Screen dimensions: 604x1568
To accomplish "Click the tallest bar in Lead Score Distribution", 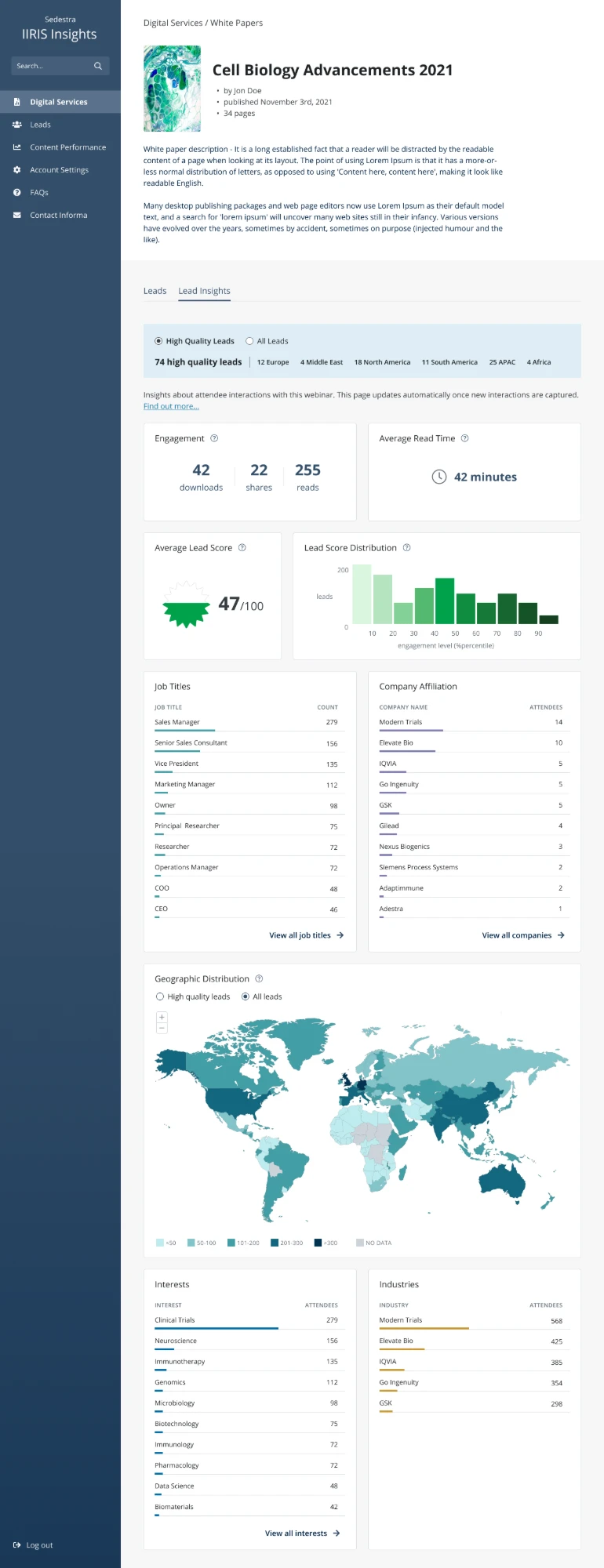I will (x=362, y=594).
